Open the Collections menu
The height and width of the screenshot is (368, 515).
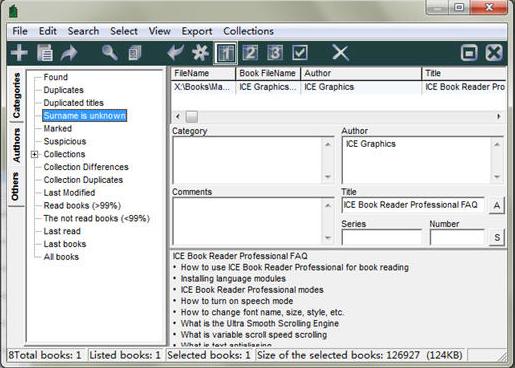click(248, 31)
